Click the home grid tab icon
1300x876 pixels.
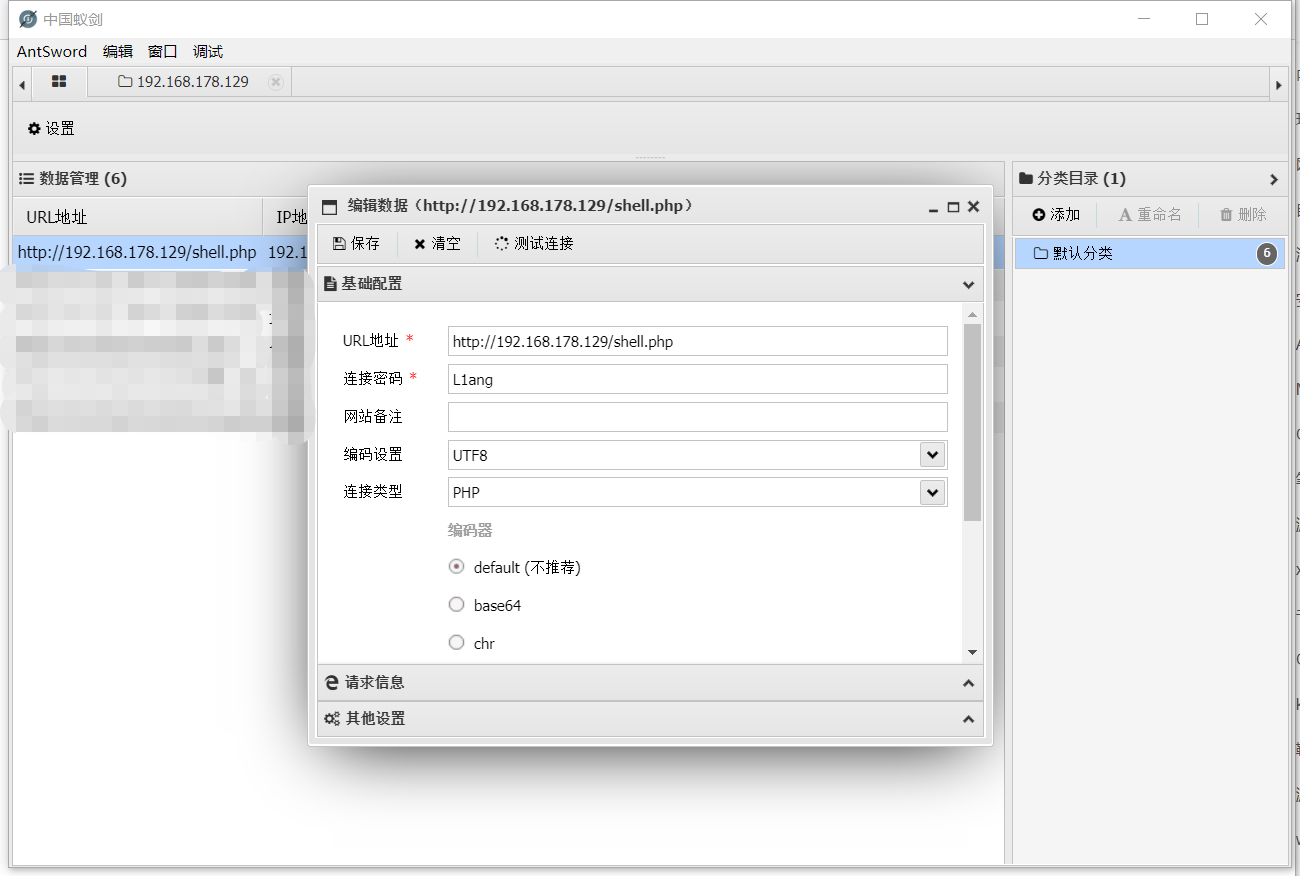pyautogui.click(x=59, y=82)
